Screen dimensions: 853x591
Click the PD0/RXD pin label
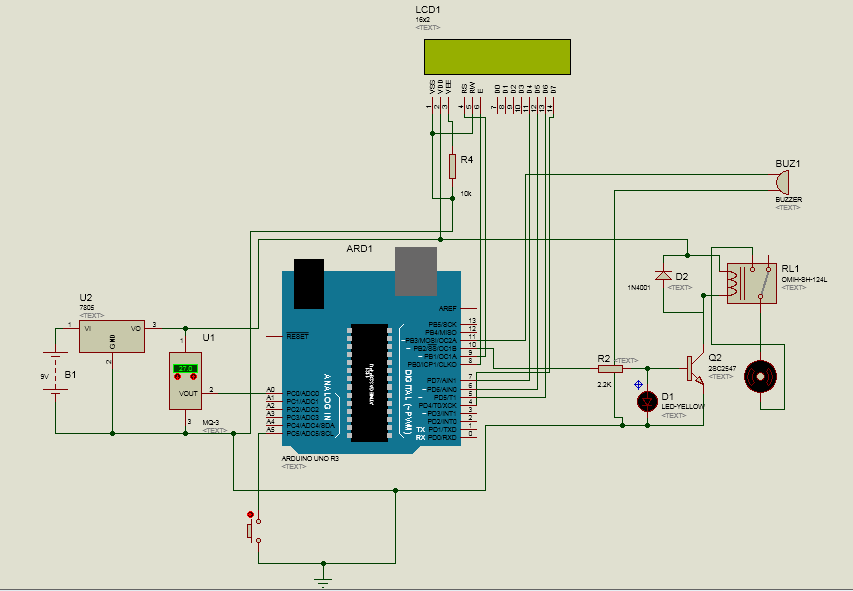click(x=442, y=438)
